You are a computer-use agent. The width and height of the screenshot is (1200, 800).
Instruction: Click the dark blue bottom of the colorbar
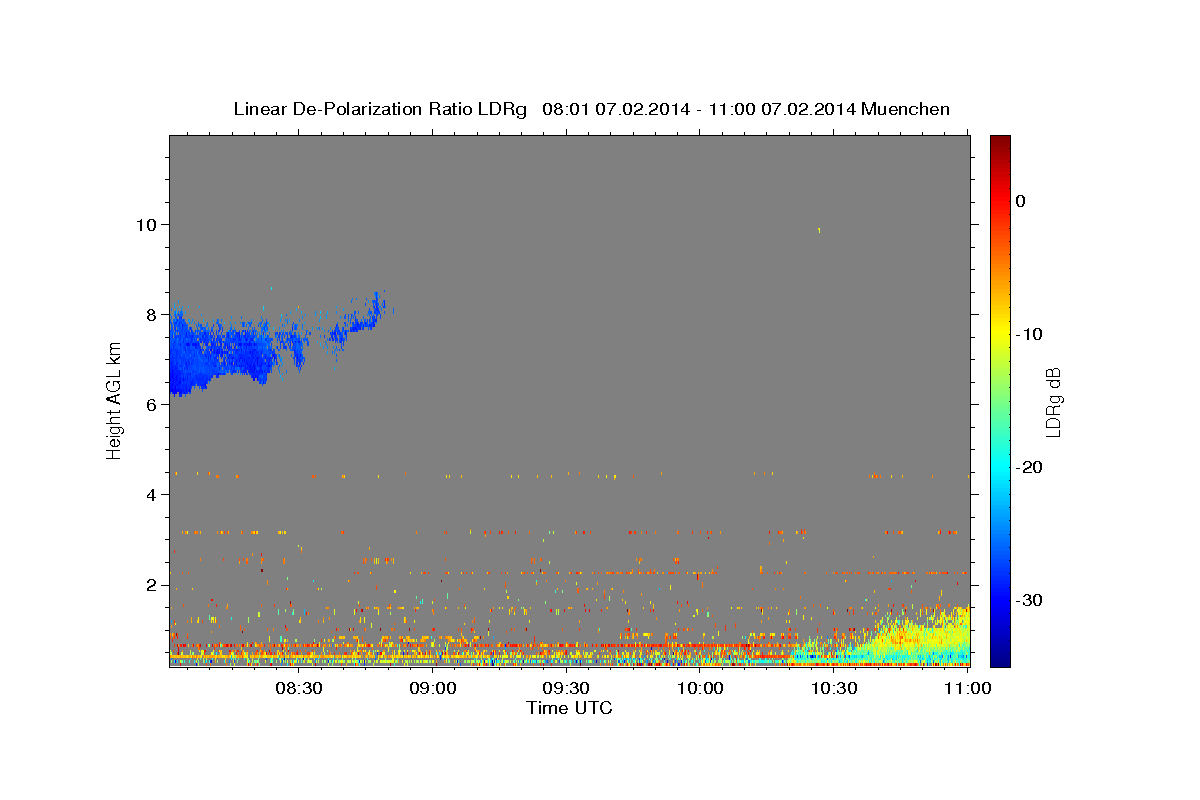pos(999,655)
